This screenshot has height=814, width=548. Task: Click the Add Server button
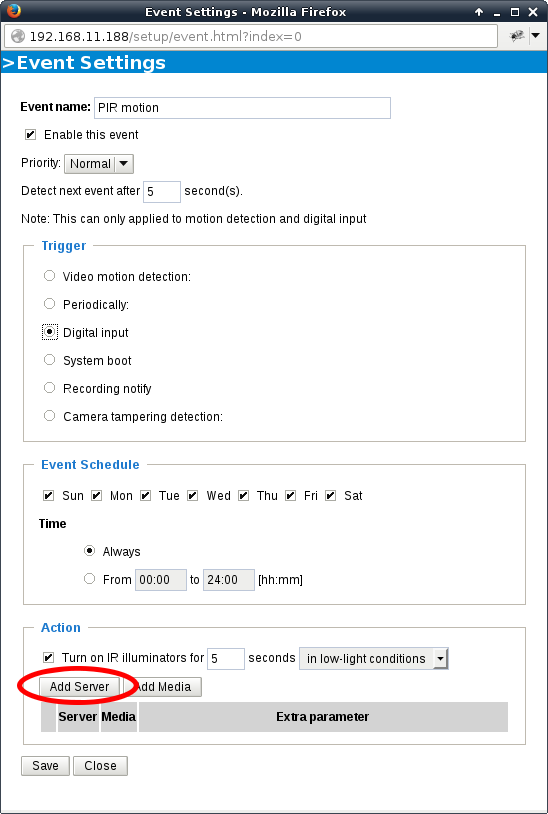[x=79, y=687]
